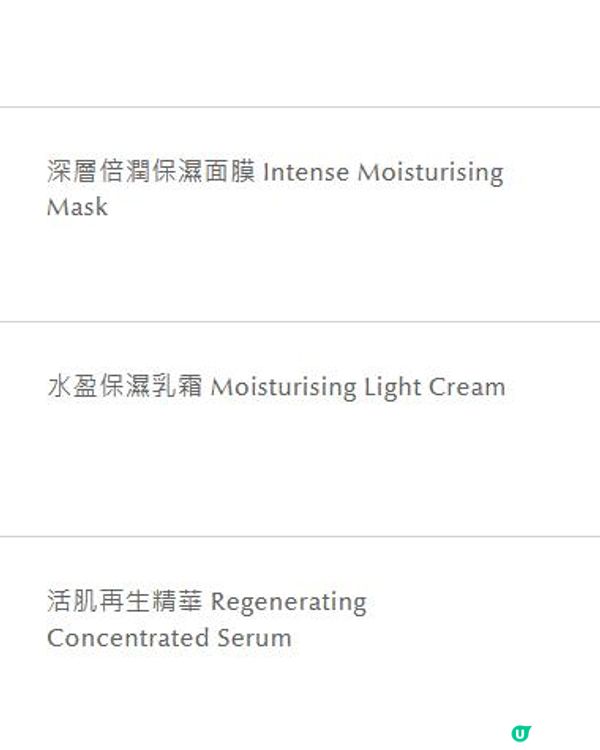
Task: Click the word Cream in middle item
Action: coord(467,386)
